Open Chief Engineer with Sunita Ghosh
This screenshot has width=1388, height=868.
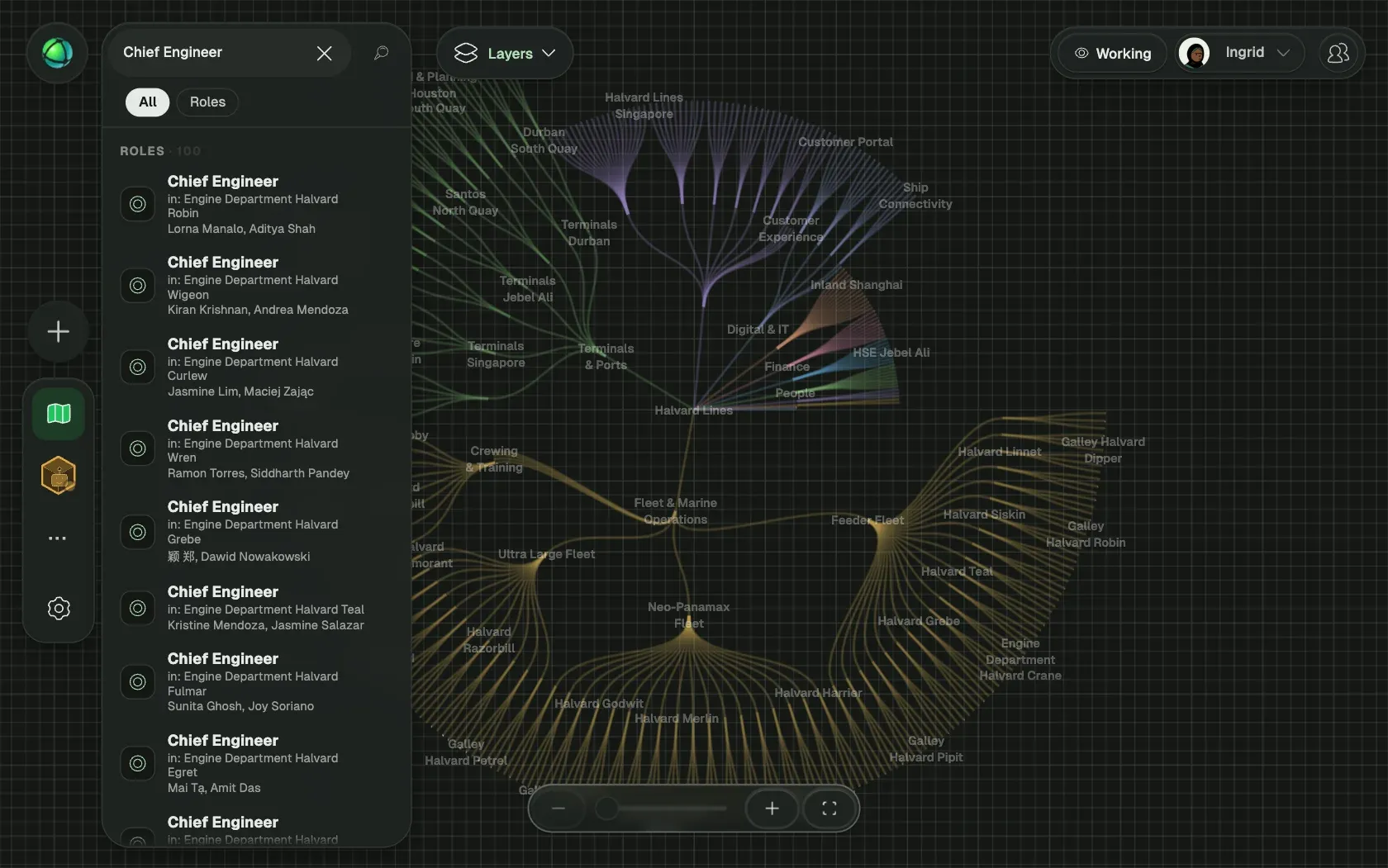click(256, 682)
